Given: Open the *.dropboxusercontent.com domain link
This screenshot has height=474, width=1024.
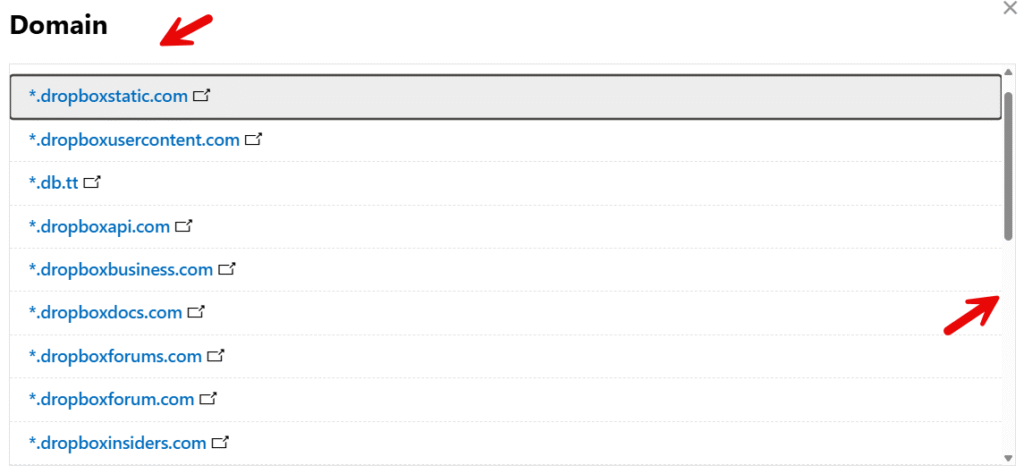Looking at the screenshot, I should coord(134,140).
